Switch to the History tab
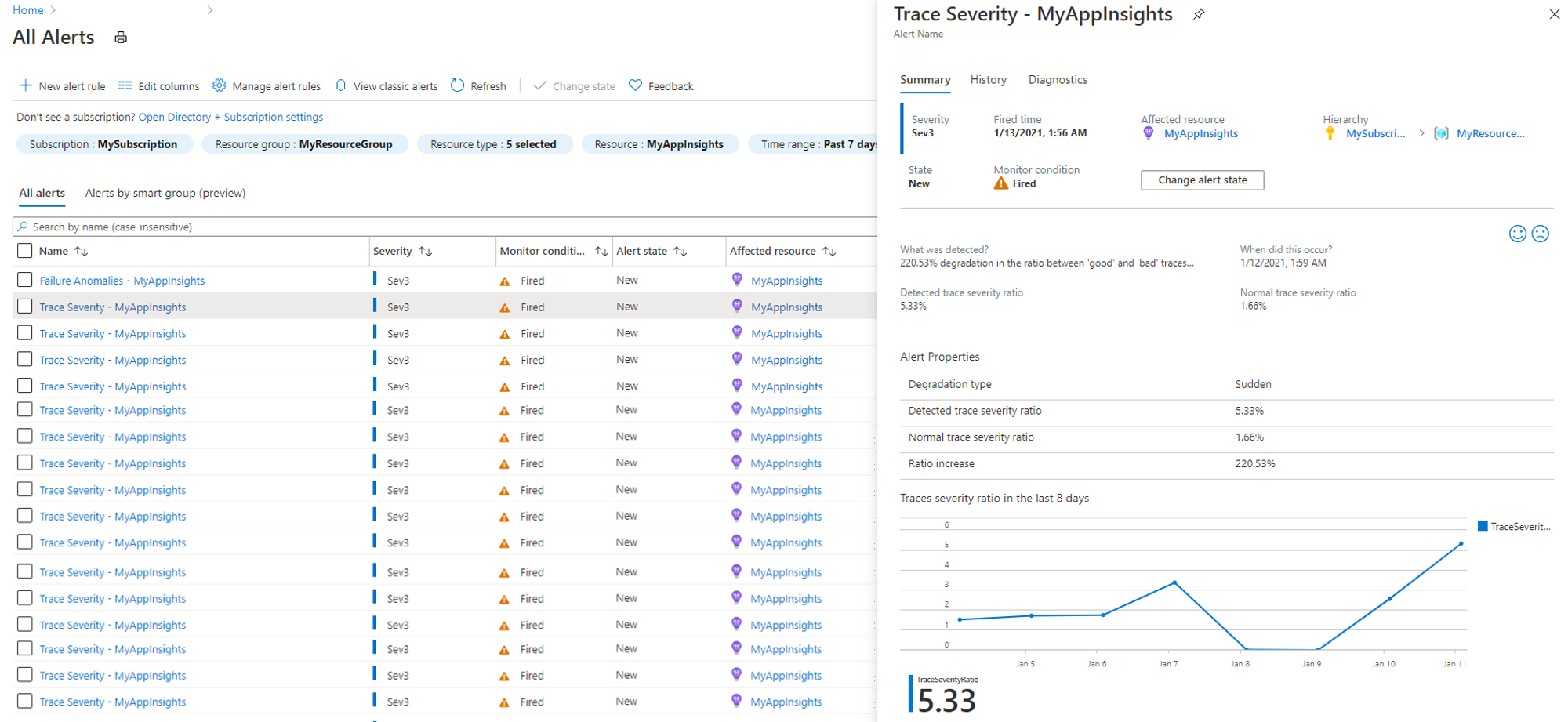The height and width of the screenshot is (722, 1568). (x=988, y=80)
